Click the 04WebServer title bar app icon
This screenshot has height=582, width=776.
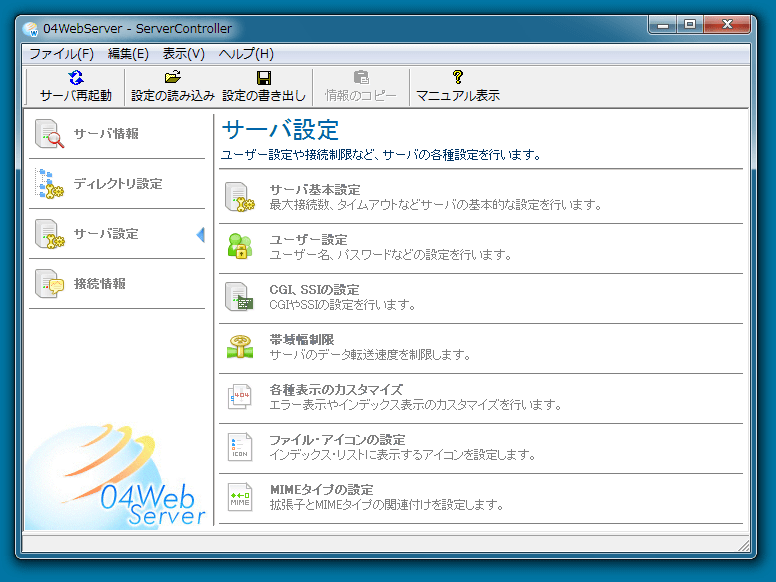[x=31, y=29]
